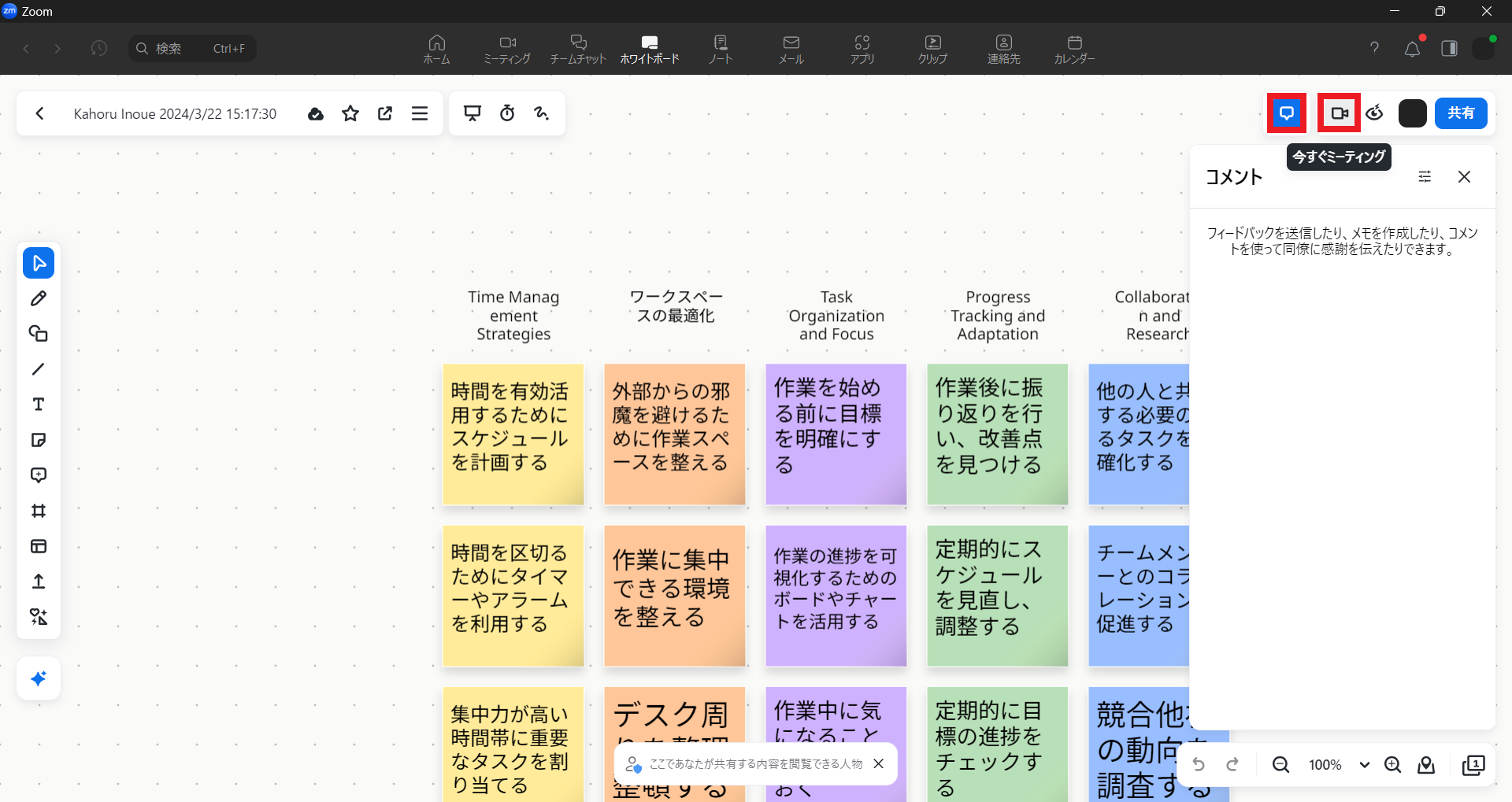1512x802 pixels.
Task: Switch to the チームチャット tab
Action: (578, 48)
